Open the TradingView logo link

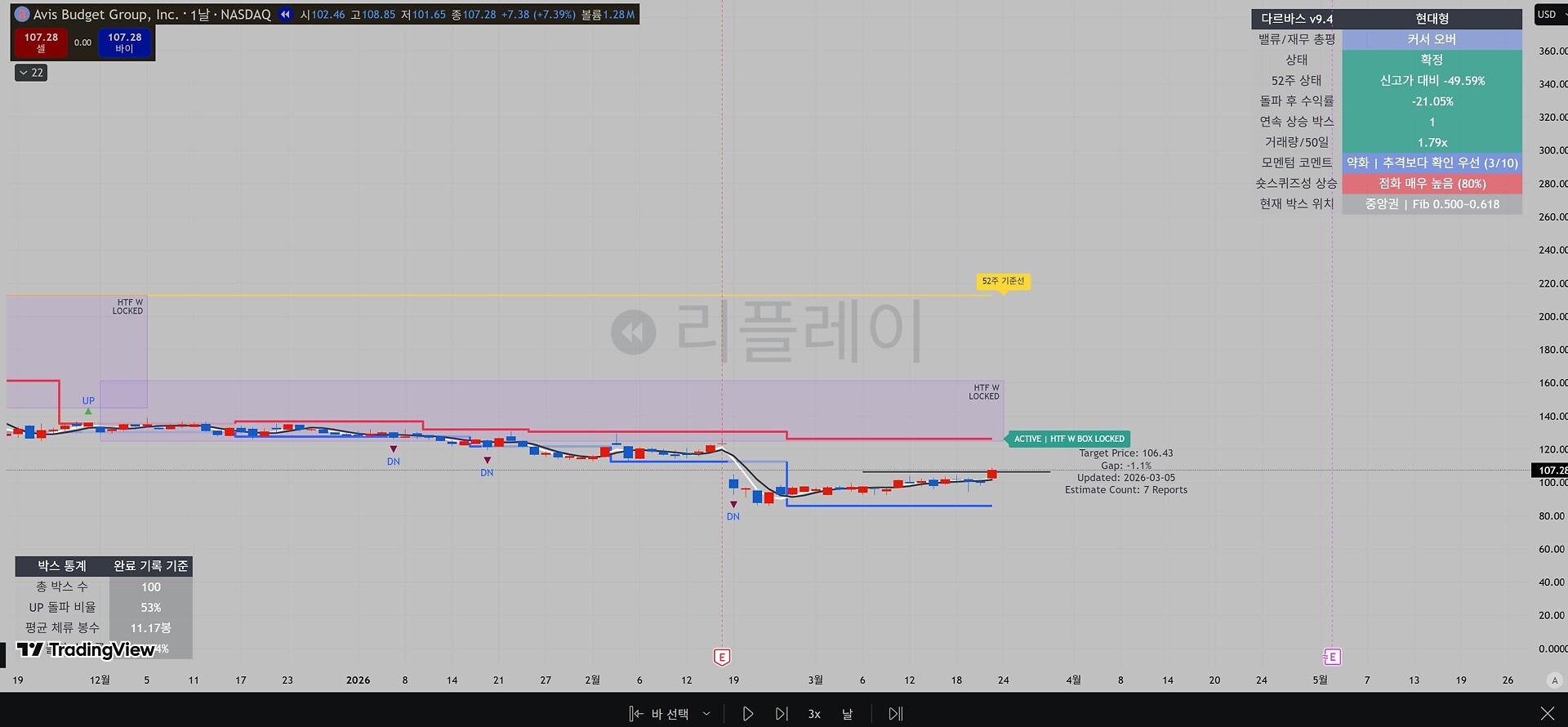click(86, 649)
